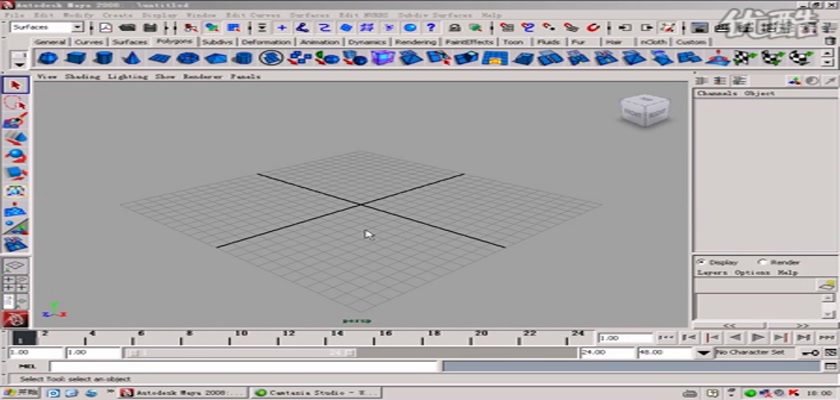840x400 pixels.
Task: Open the Layers menu in layer editor
Action: coord(712,273)
